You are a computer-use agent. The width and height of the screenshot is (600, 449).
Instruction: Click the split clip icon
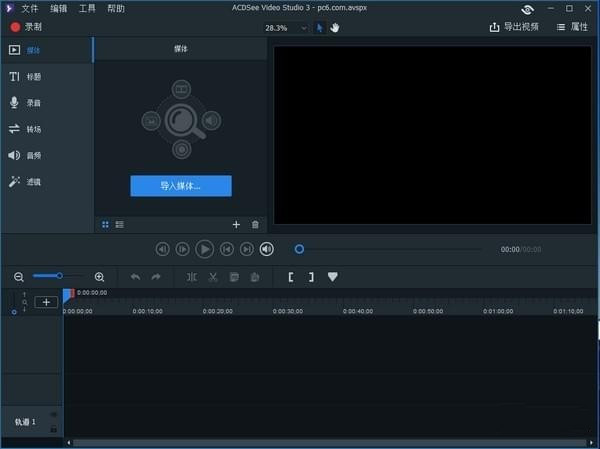(x=192, y=277)
